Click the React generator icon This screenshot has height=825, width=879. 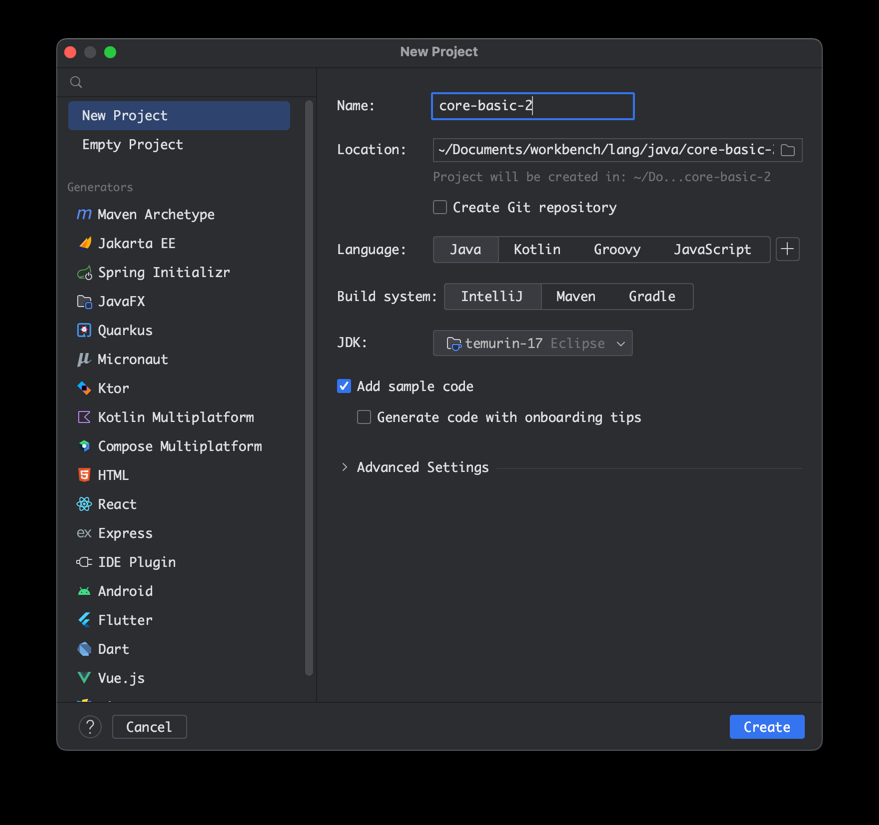point(84,504)
